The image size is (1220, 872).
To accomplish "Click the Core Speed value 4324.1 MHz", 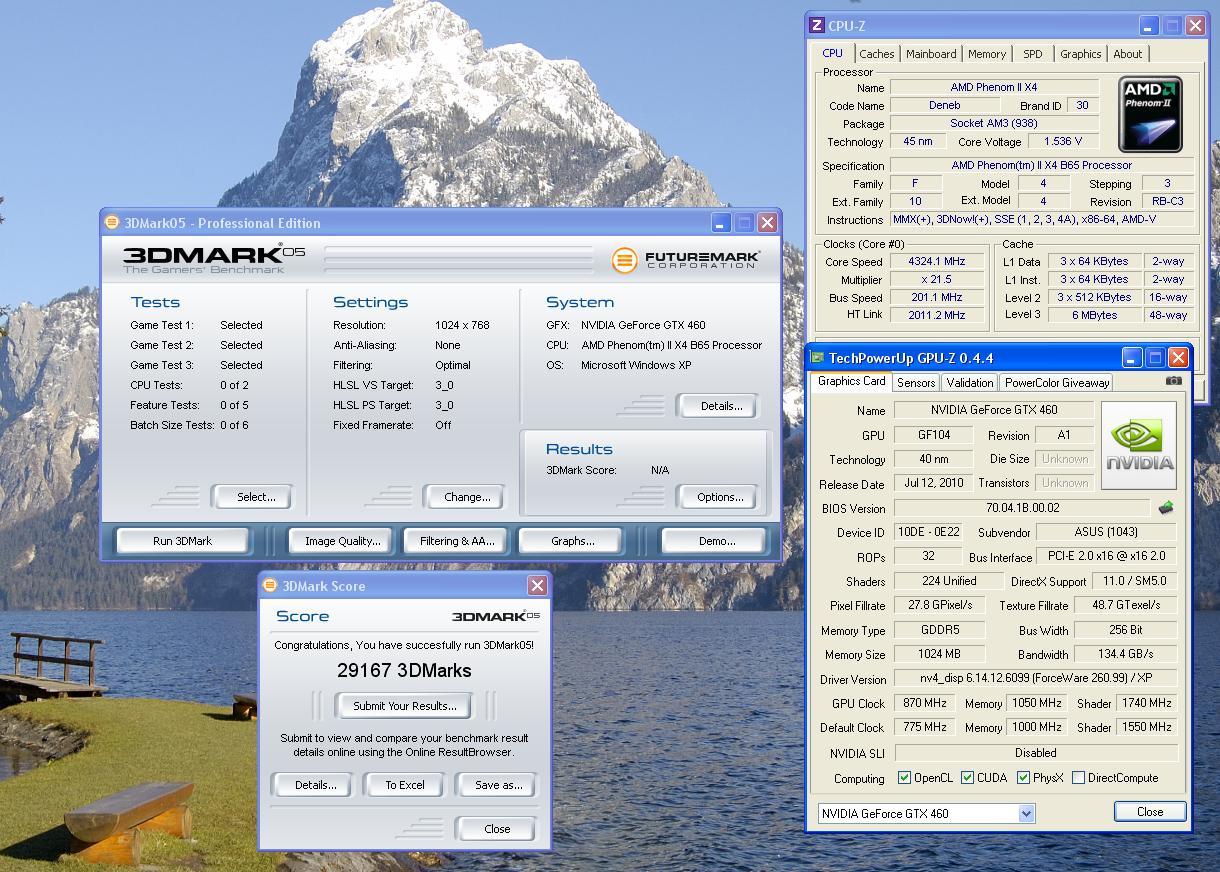I will 937,262.
